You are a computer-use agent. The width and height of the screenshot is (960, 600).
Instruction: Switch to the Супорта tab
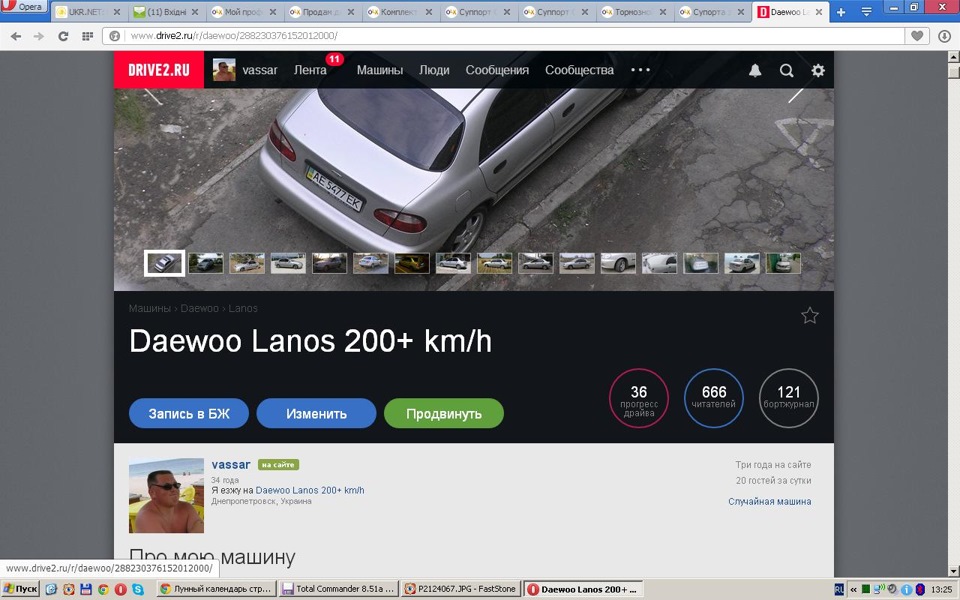coord(710,12)
